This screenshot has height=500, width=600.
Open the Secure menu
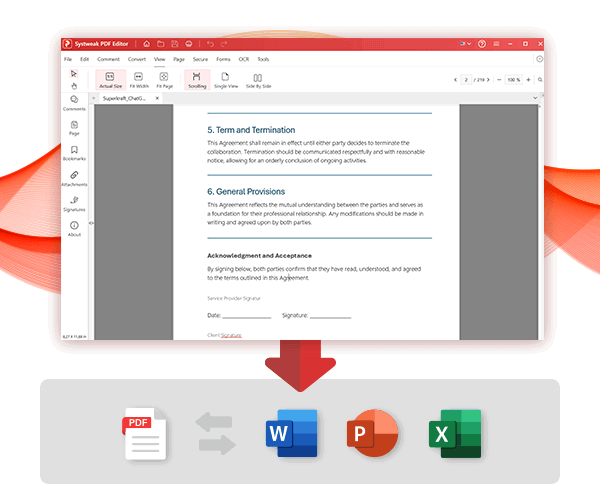(x=200, y=59)
